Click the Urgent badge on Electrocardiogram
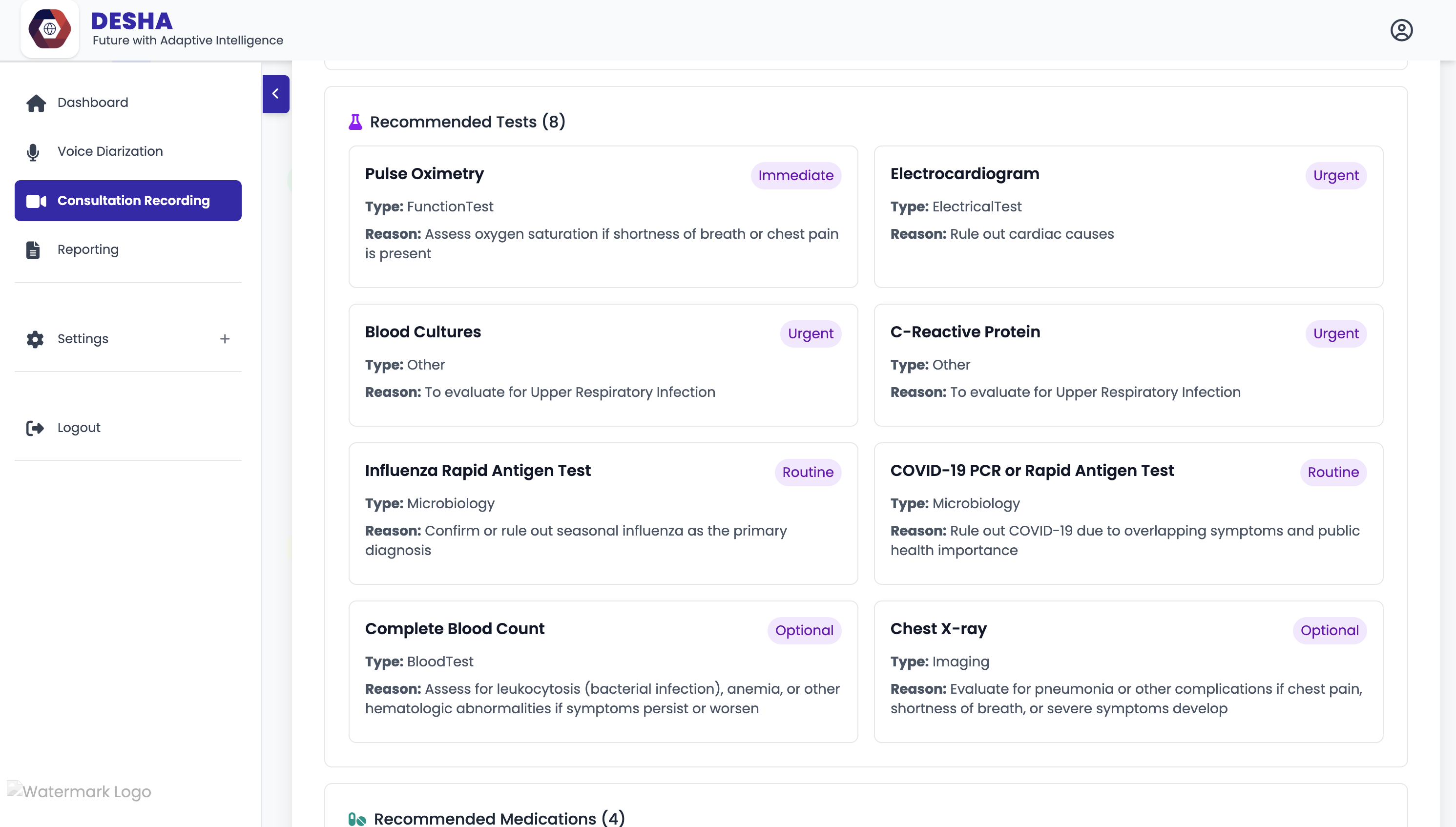This screenshot has width=1456, height=827. tap(1336, 175)
